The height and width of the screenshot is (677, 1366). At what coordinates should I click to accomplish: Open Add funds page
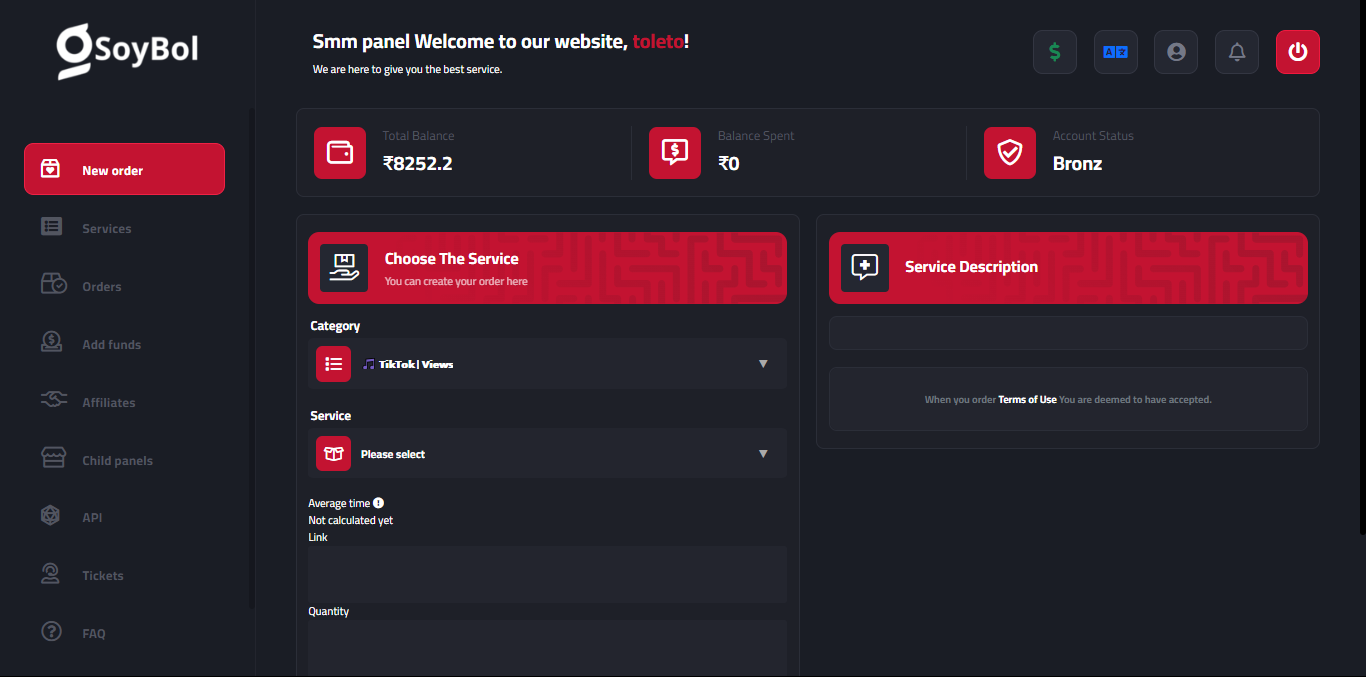point(111,344)
